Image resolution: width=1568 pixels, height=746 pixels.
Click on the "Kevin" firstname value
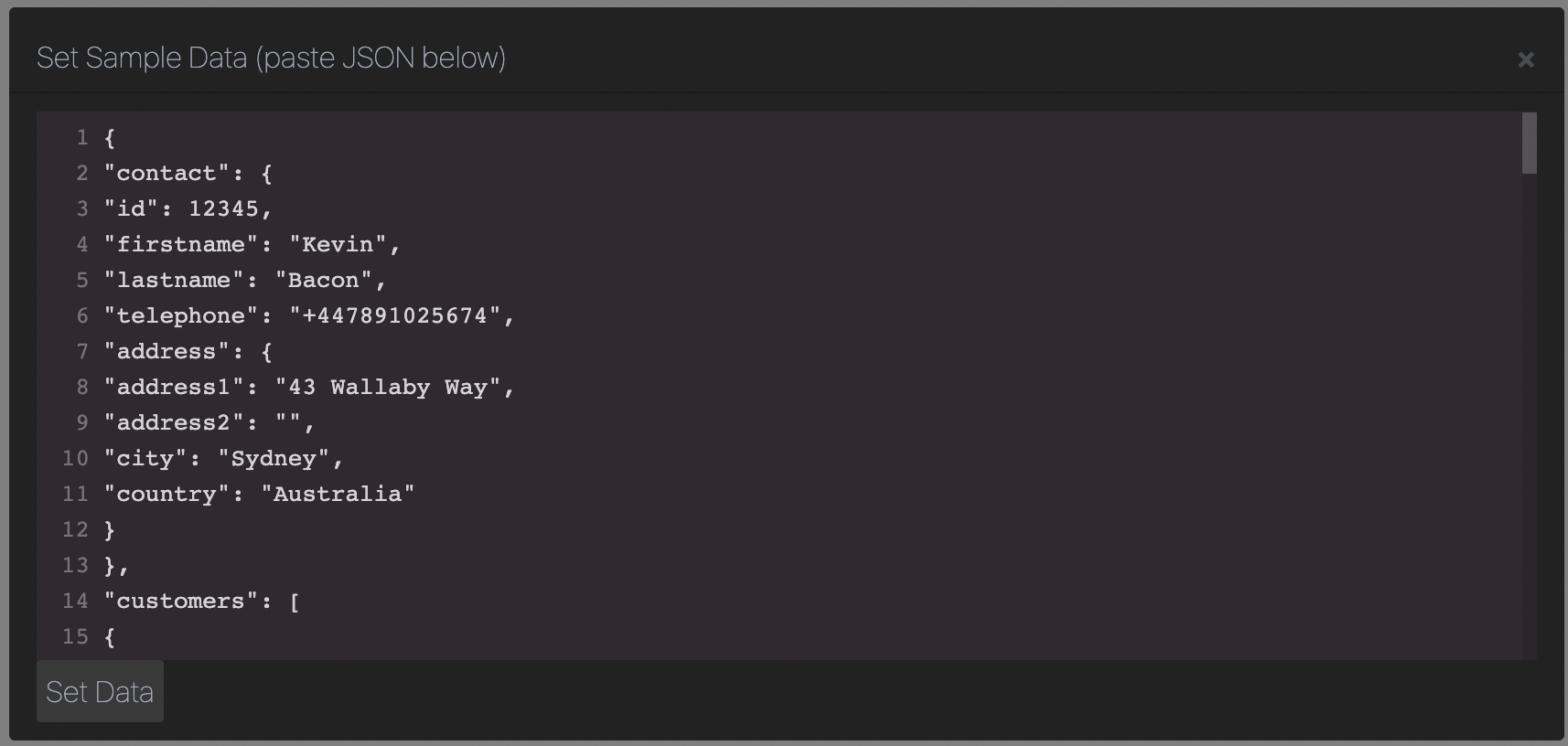[x=338, y=244]
